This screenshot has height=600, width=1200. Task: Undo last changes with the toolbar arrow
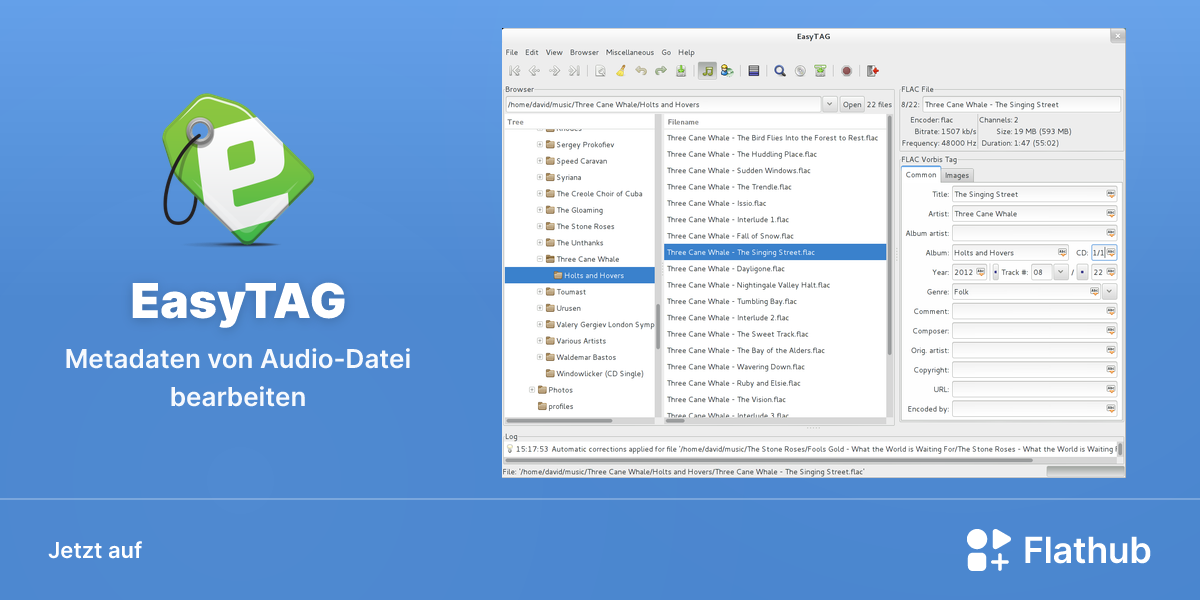[x=640, y=71]
